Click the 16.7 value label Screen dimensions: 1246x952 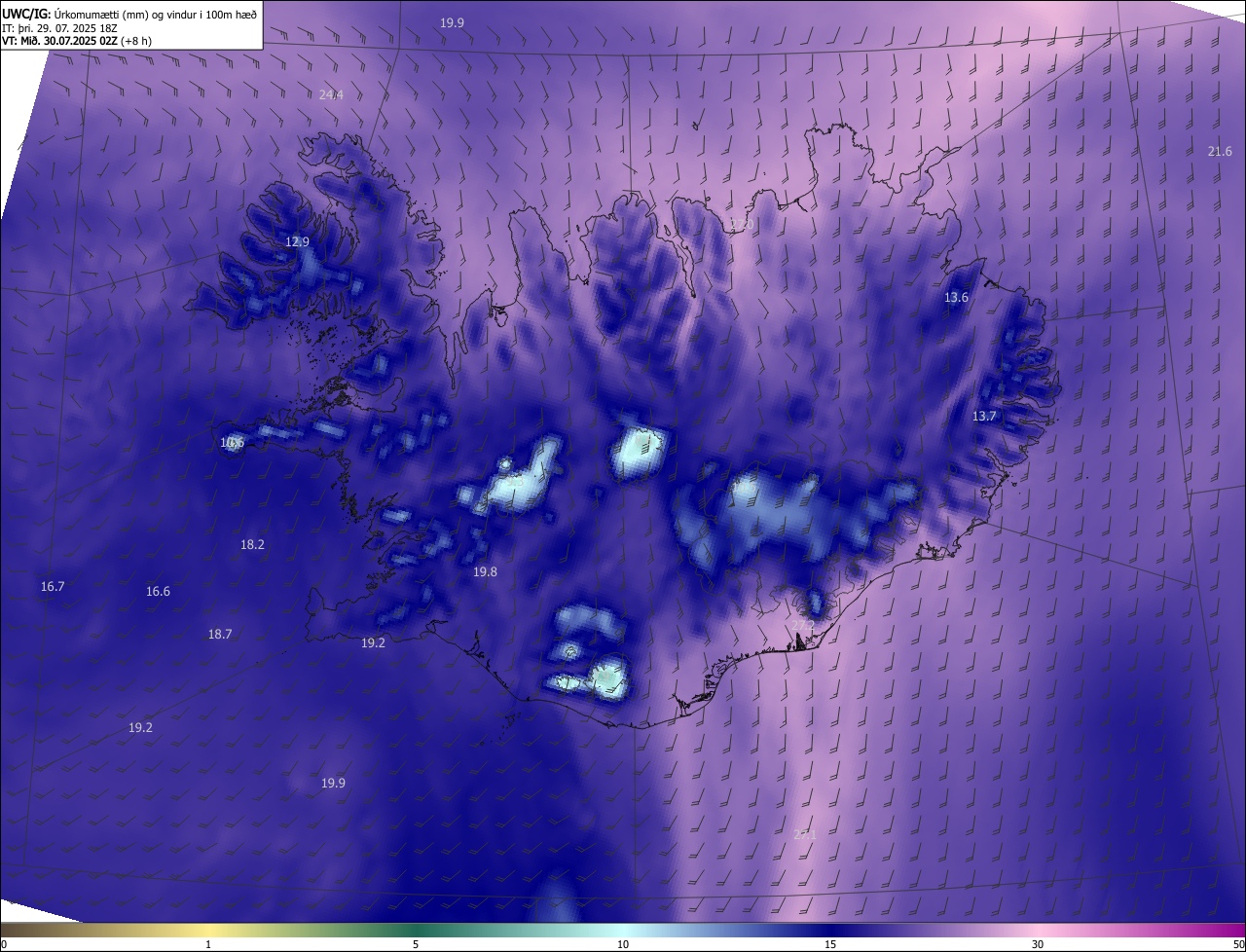pyautogui.click(x=53, y=586)
